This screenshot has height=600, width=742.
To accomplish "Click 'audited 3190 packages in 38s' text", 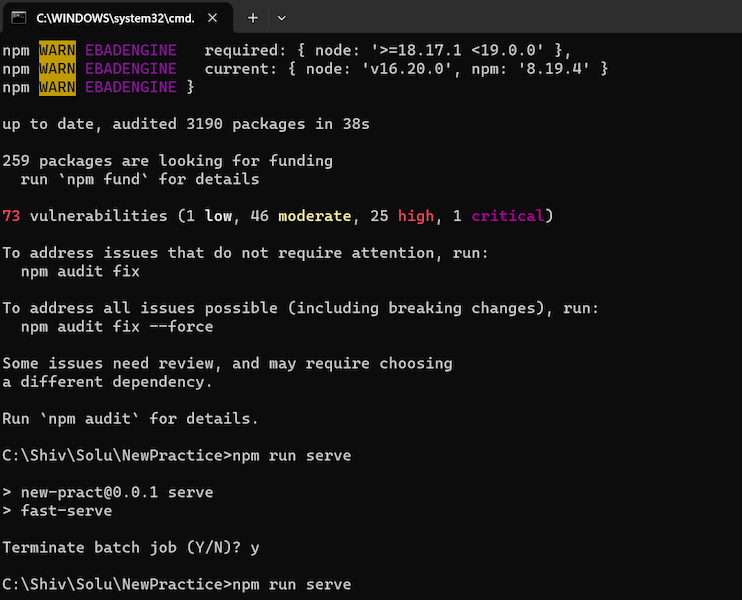I will coord(241,124).
